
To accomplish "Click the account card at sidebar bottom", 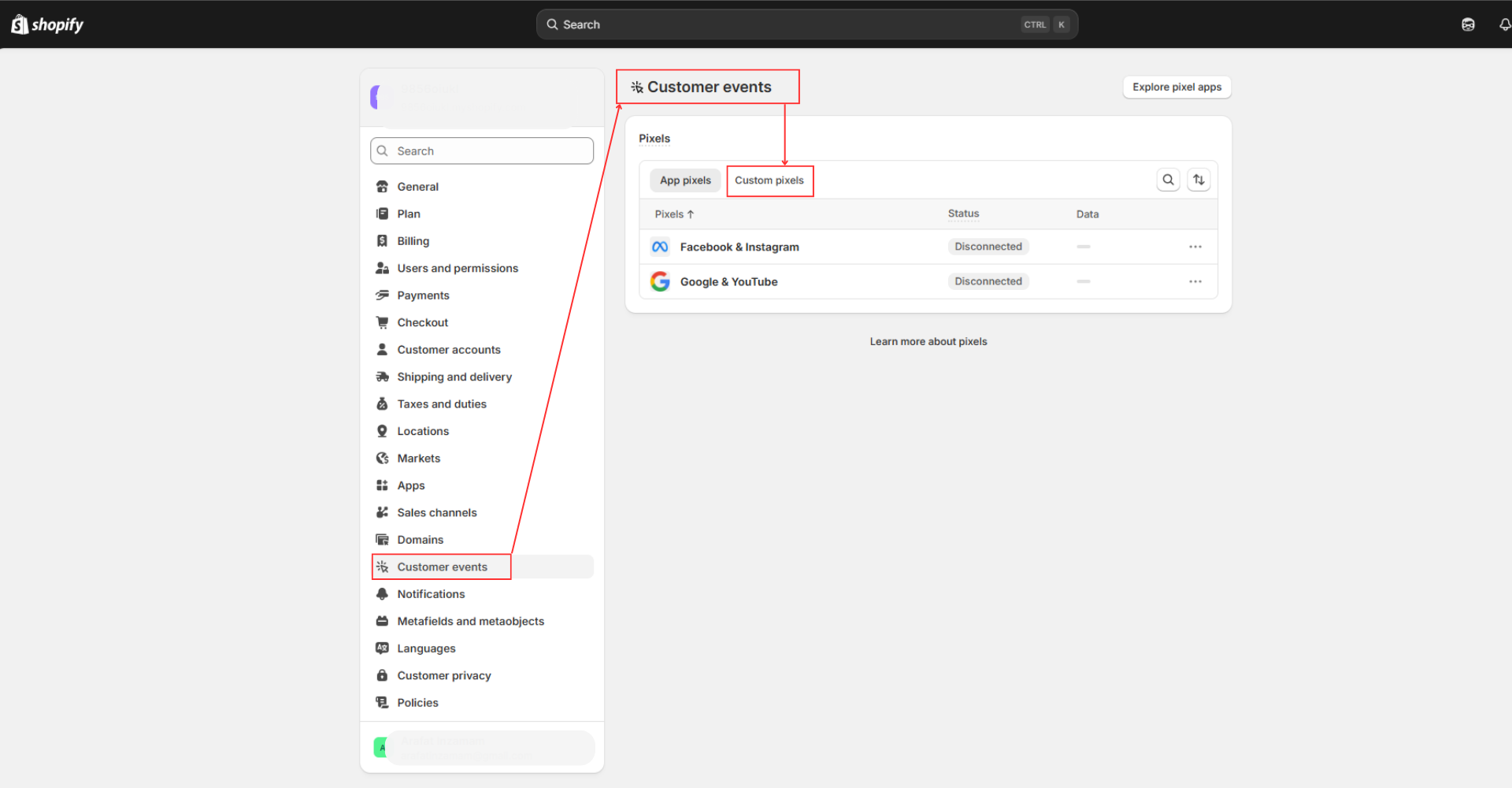I will (x=484, y=747).
